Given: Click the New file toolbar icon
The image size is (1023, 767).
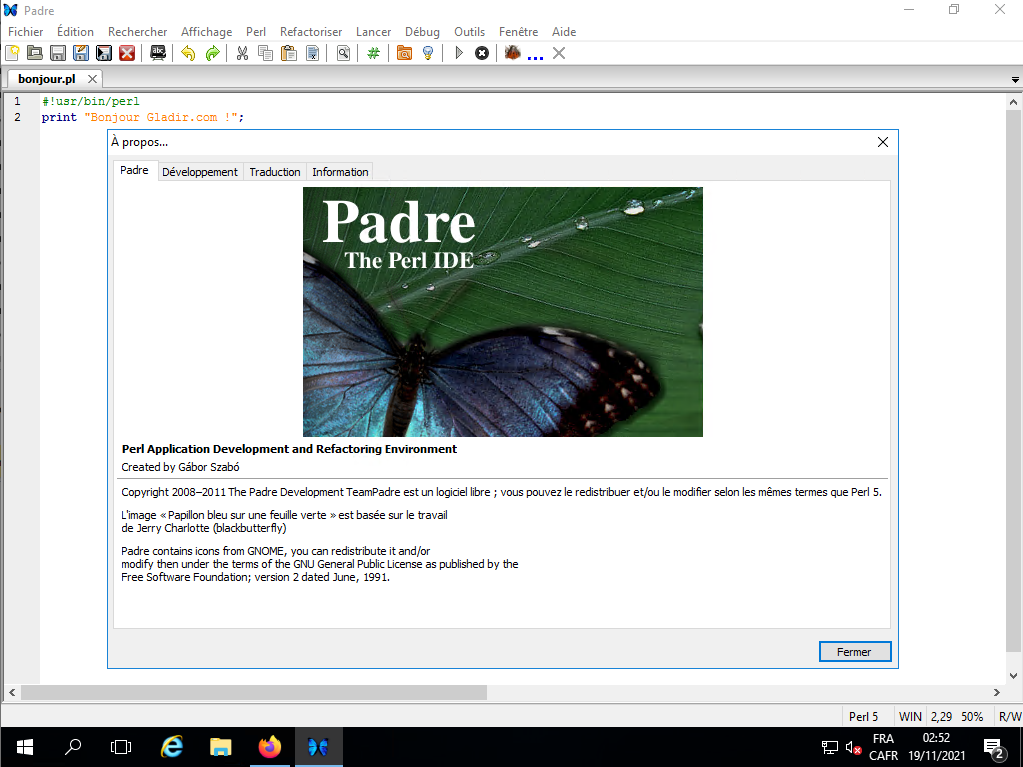Looking at the screenshot, I should coord(12,53).
